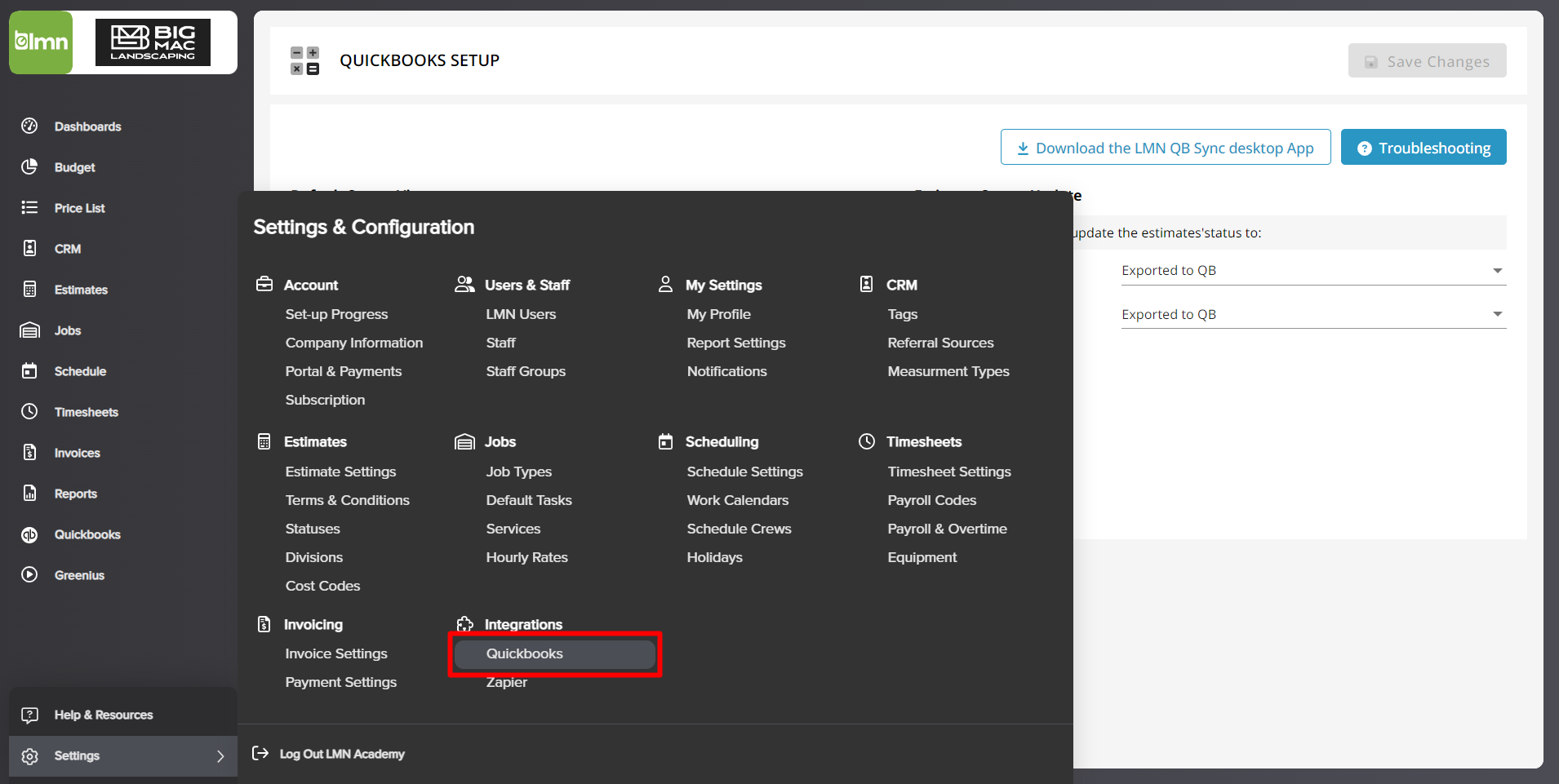
Task: Open Zapier integration menu item
Action: (506, 682)
